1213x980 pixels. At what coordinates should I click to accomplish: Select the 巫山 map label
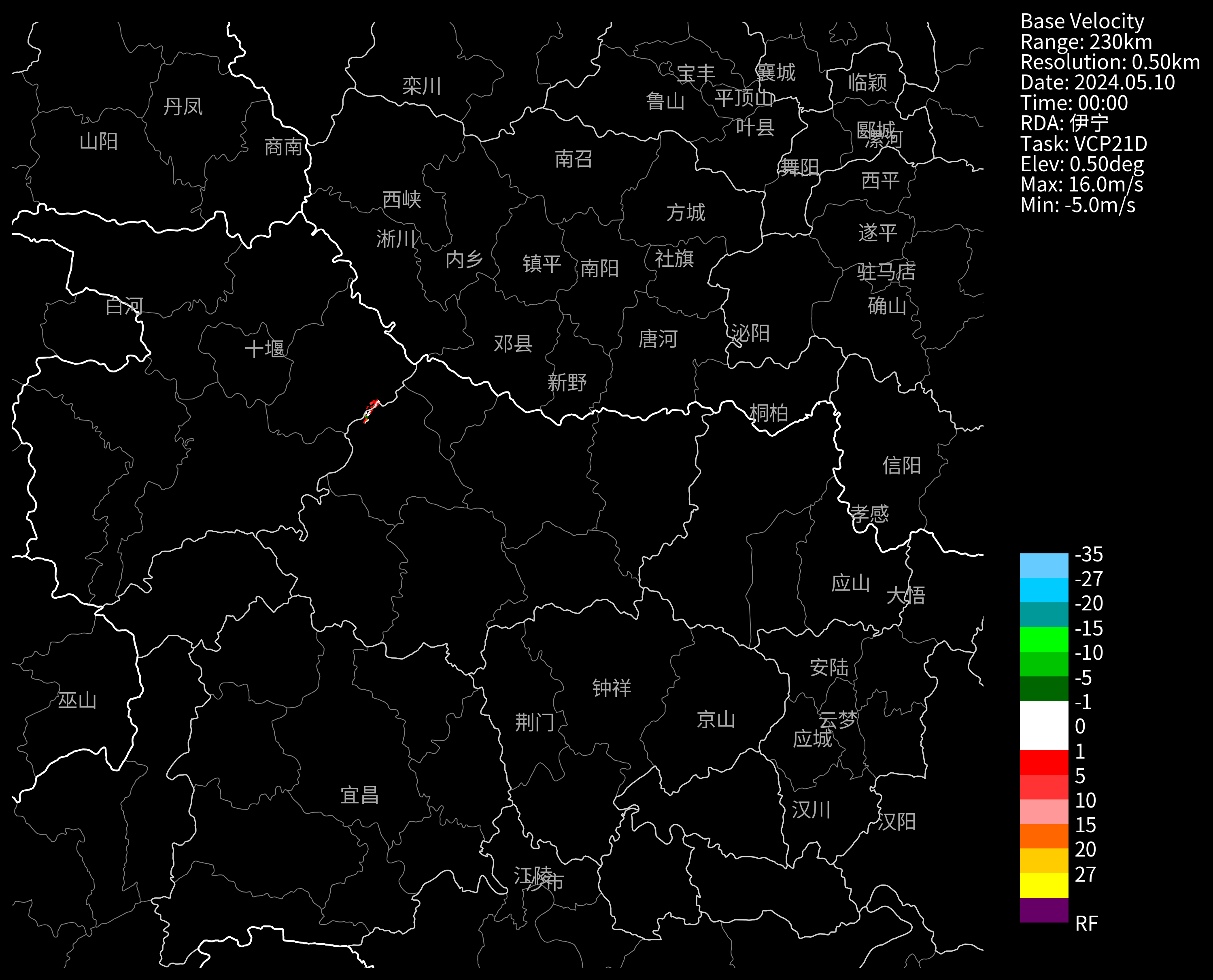77,701
